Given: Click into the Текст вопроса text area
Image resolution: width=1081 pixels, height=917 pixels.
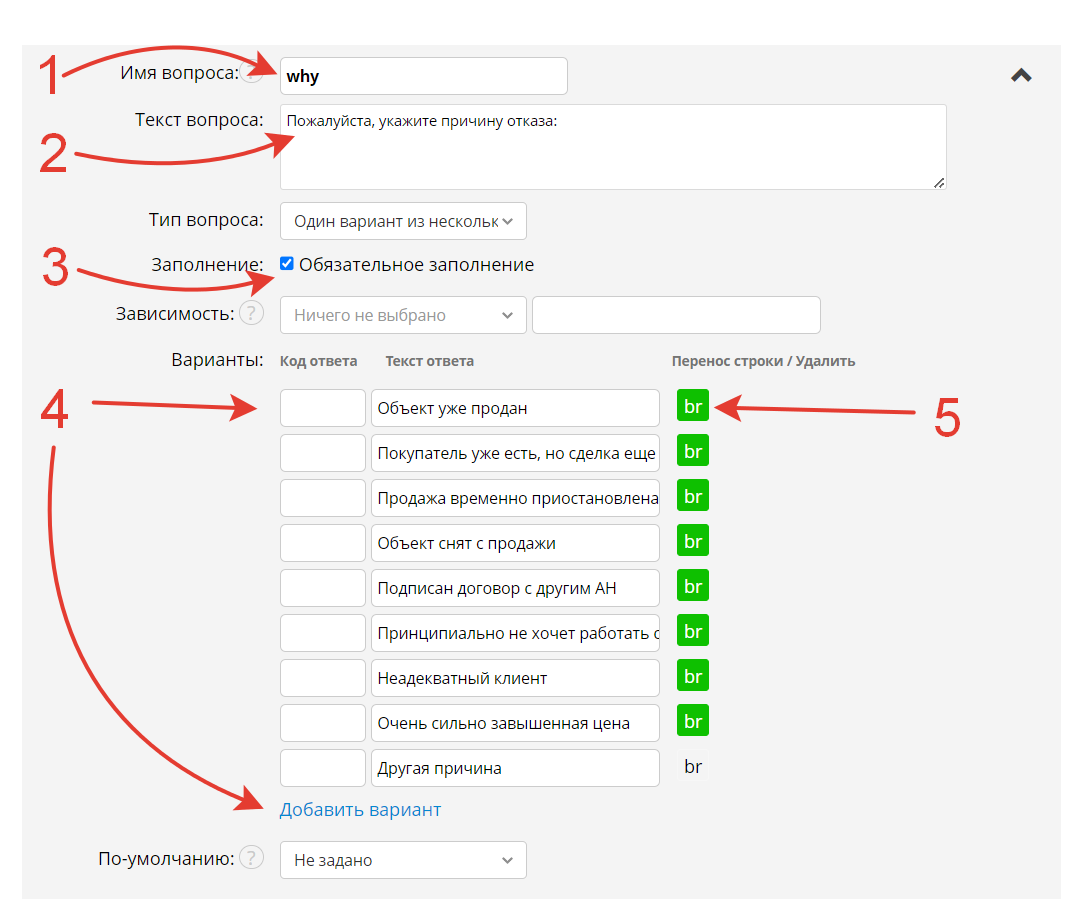Looking at the screenshot, I should pyautogui.click(x=612, y=147).
